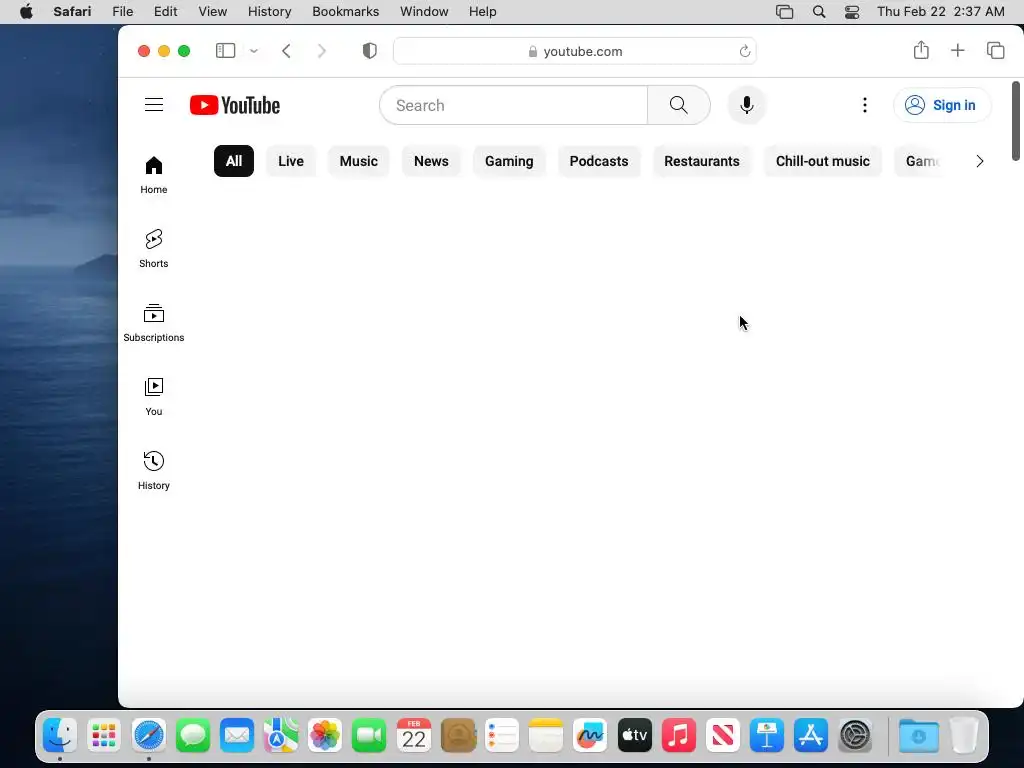Start voice search with the microphone
Screen dimensions: 1024x768
(746, 105)
